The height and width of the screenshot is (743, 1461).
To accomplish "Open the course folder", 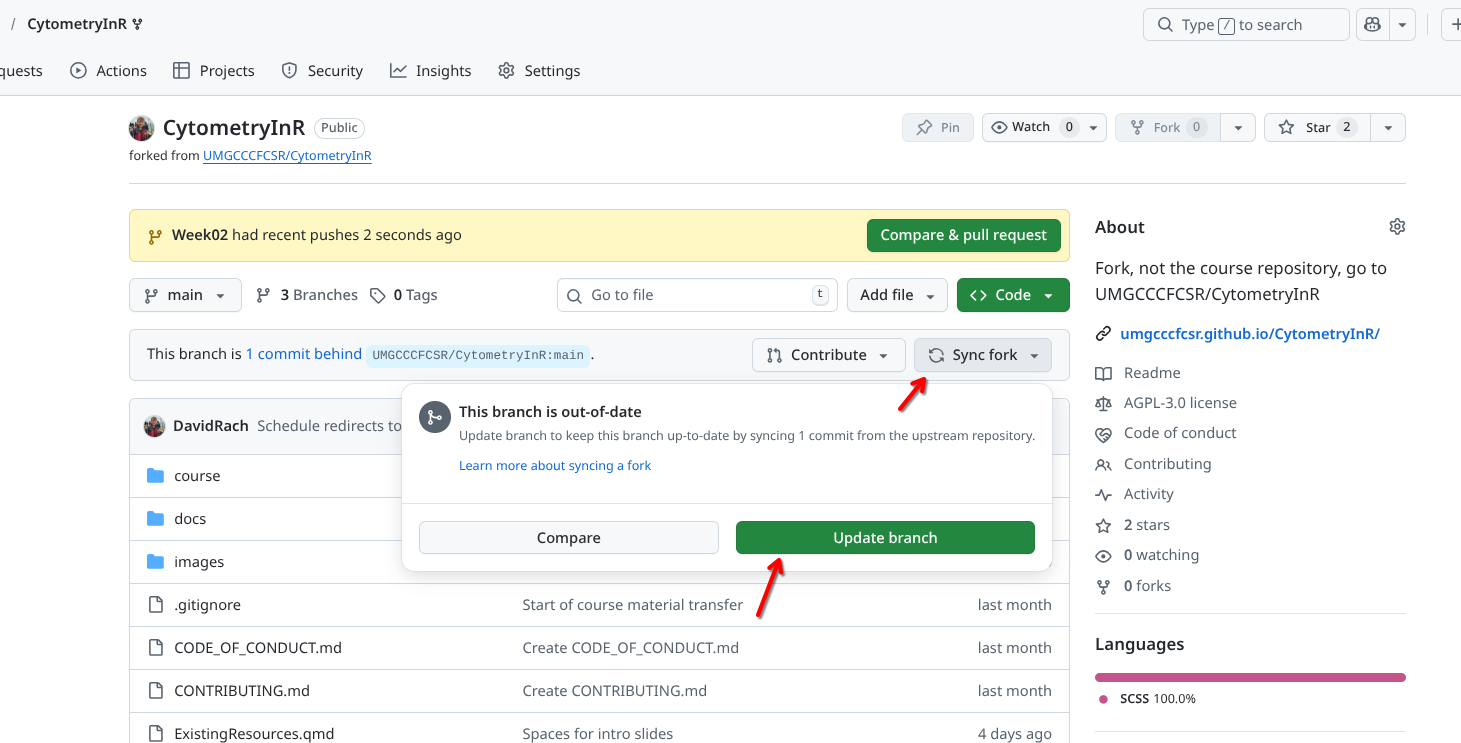I will [197, 476].
